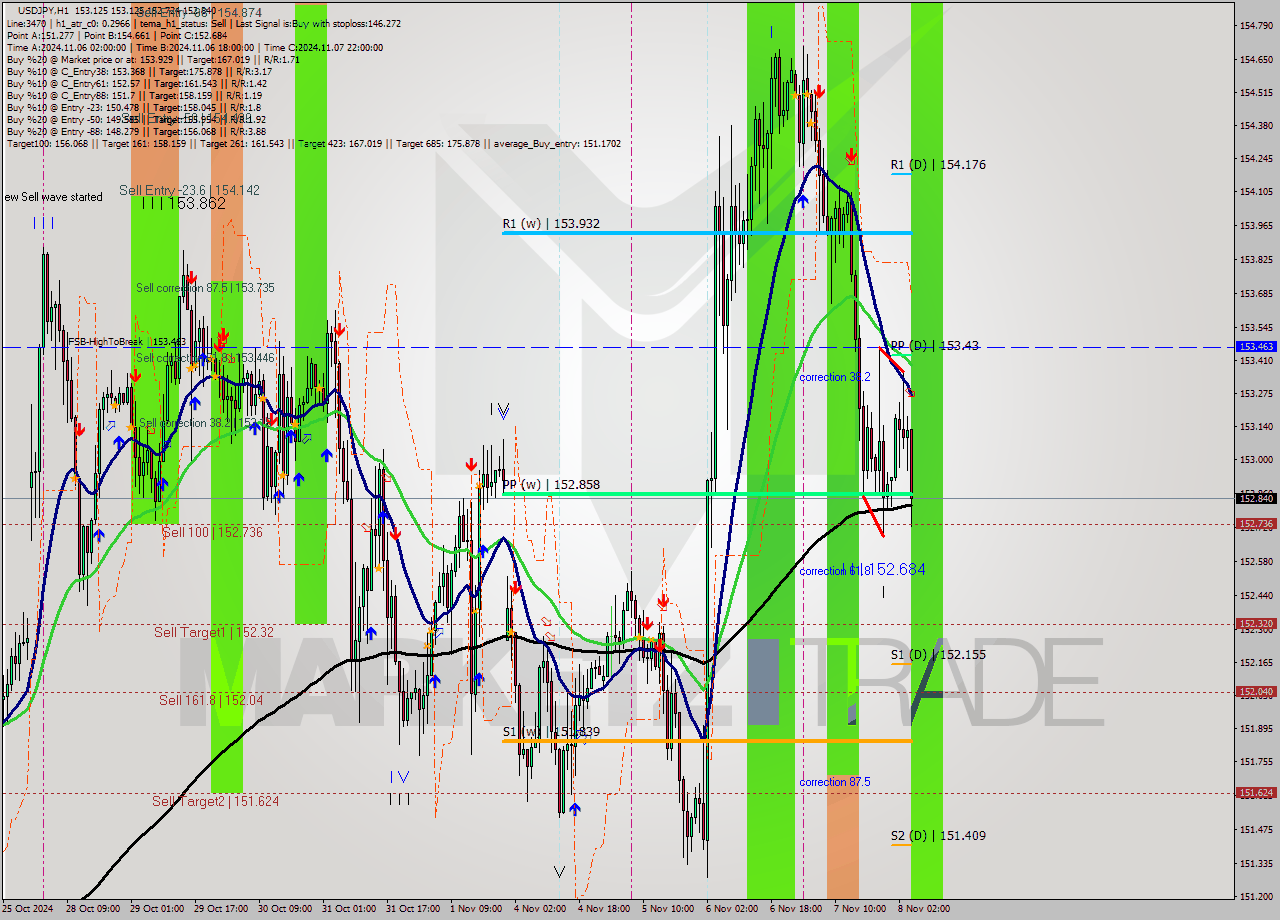Click the 152.840 current price tag on axis
Screen dimensions: 1280x920
1256,498
